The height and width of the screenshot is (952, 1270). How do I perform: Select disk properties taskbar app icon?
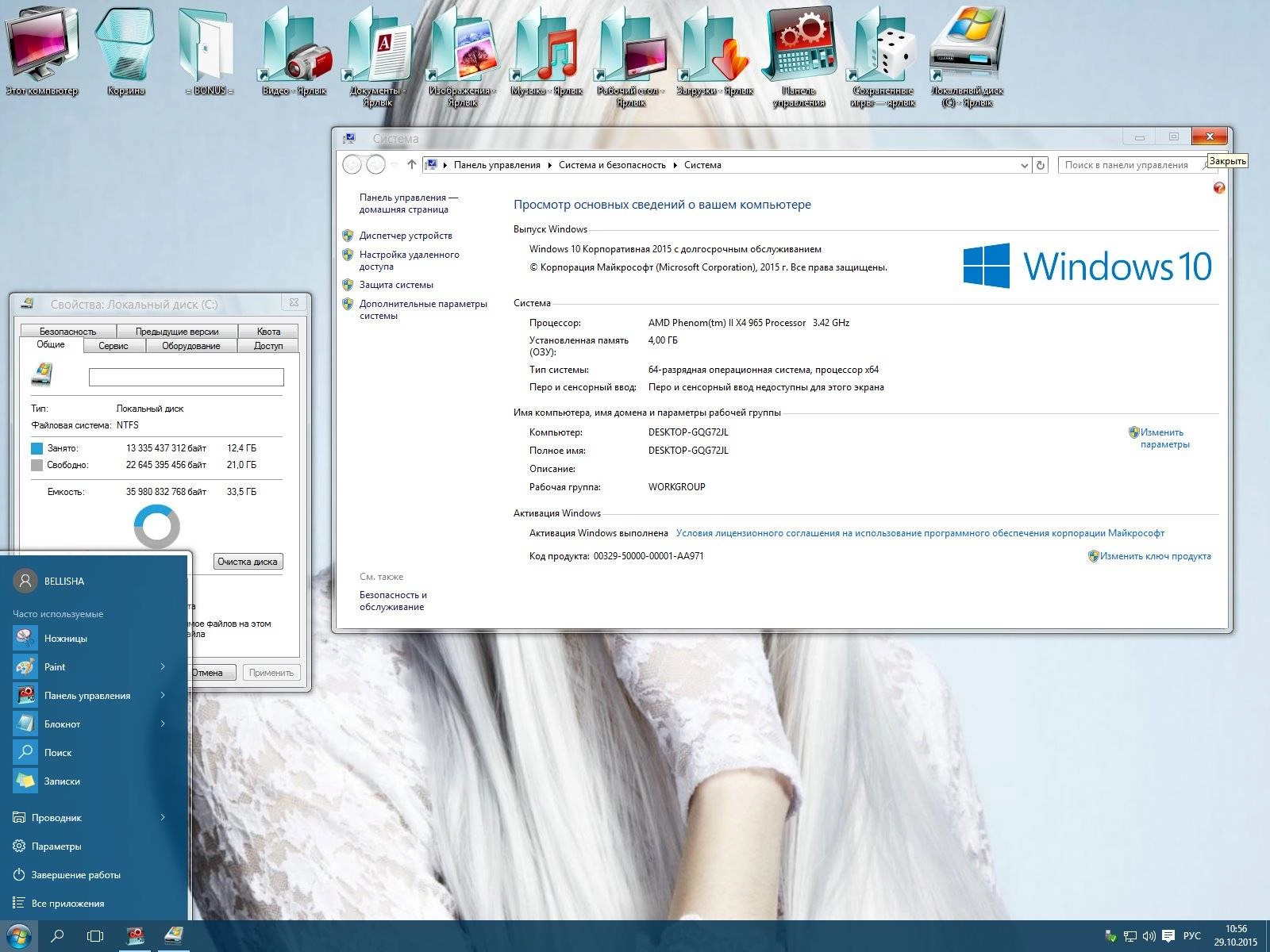(173, 936)
